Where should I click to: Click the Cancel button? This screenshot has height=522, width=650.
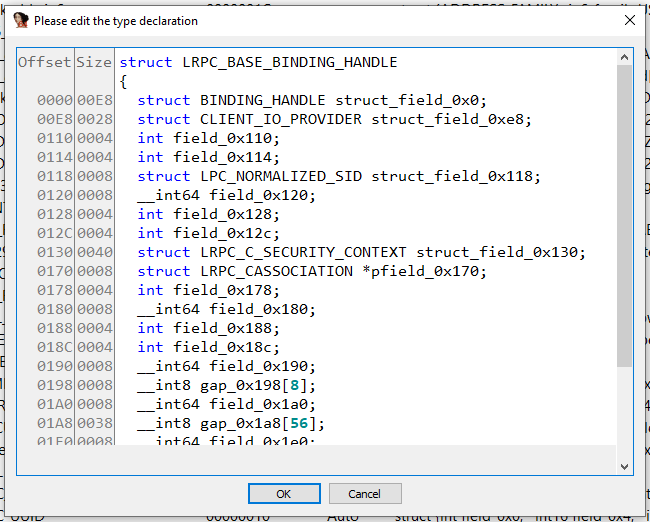tap(365, 493)
